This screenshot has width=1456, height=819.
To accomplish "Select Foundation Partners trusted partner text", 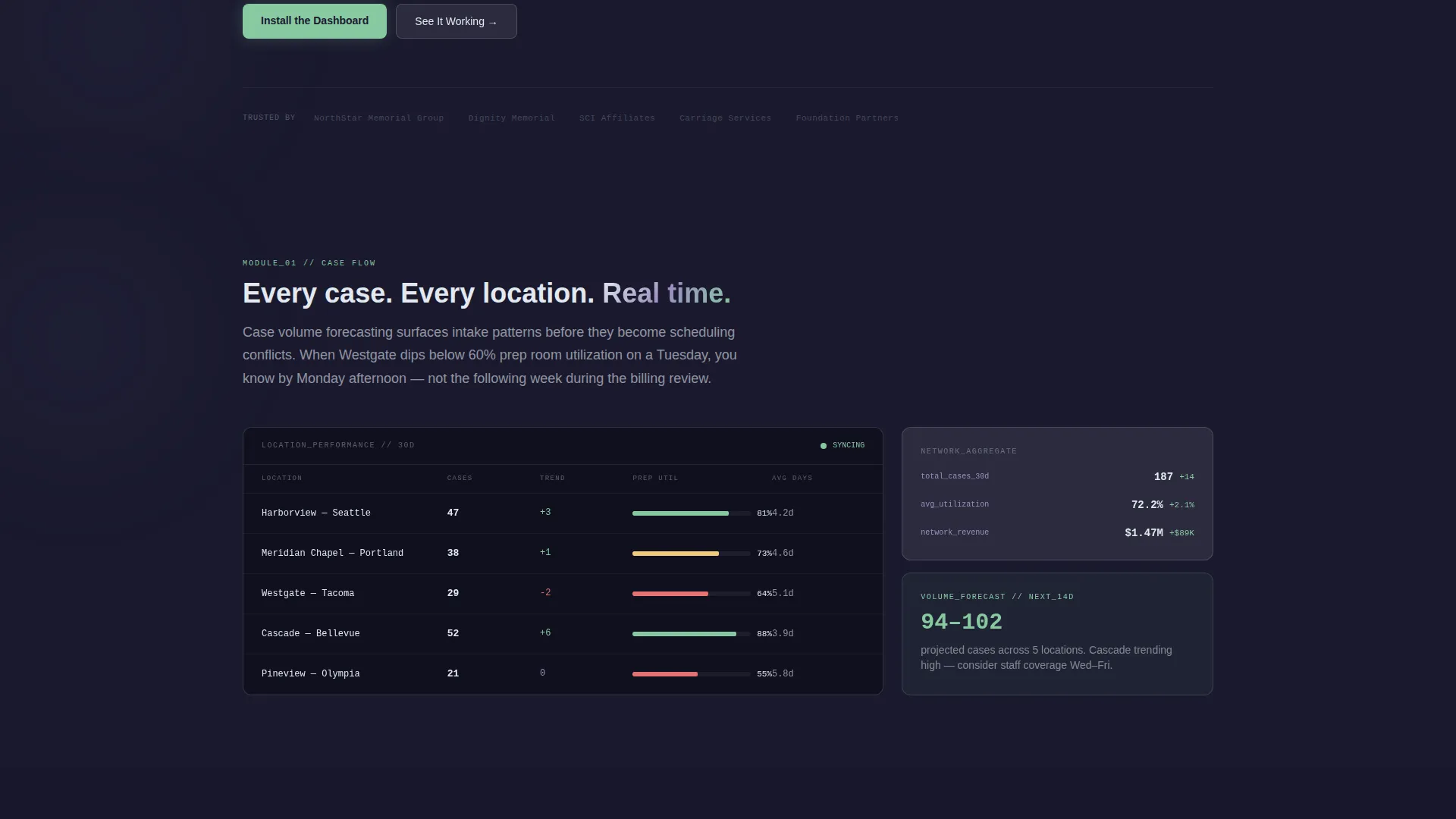I will (x=847, y=118).
